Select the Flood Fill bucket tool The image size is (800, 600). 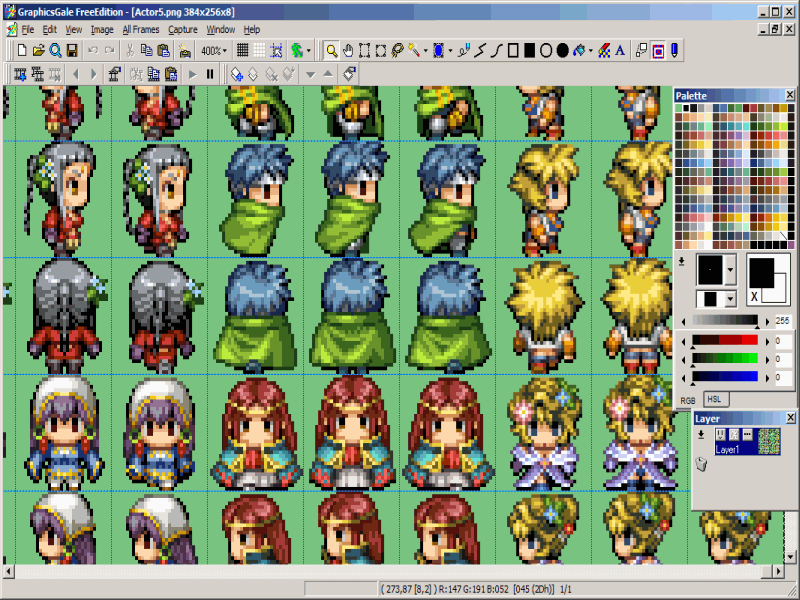click(579, 51)
